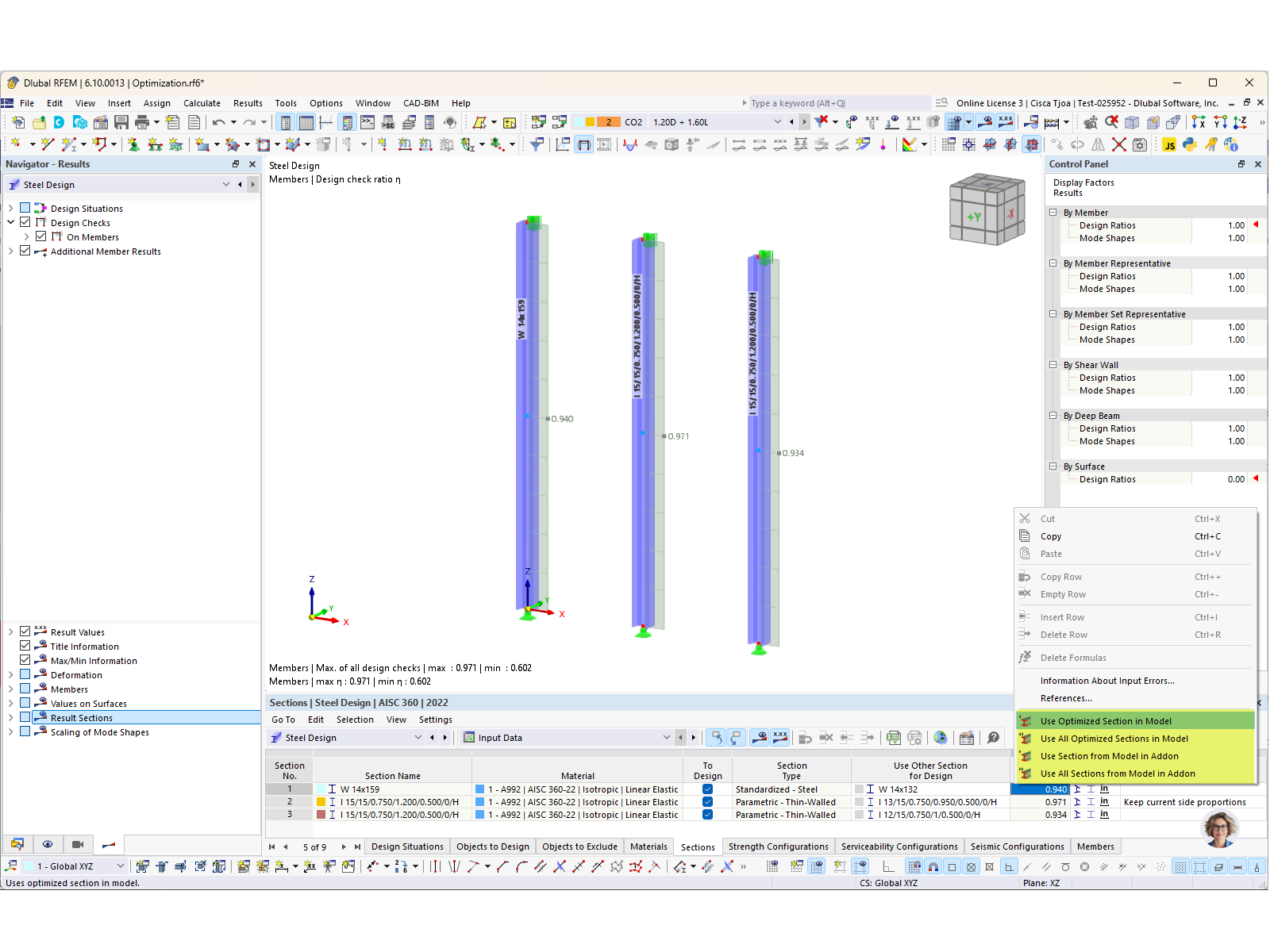This screenshot has width=1270, height=952.
Task: Open the Selection menu in Sections panel
Action: click(x=355, y=719)
